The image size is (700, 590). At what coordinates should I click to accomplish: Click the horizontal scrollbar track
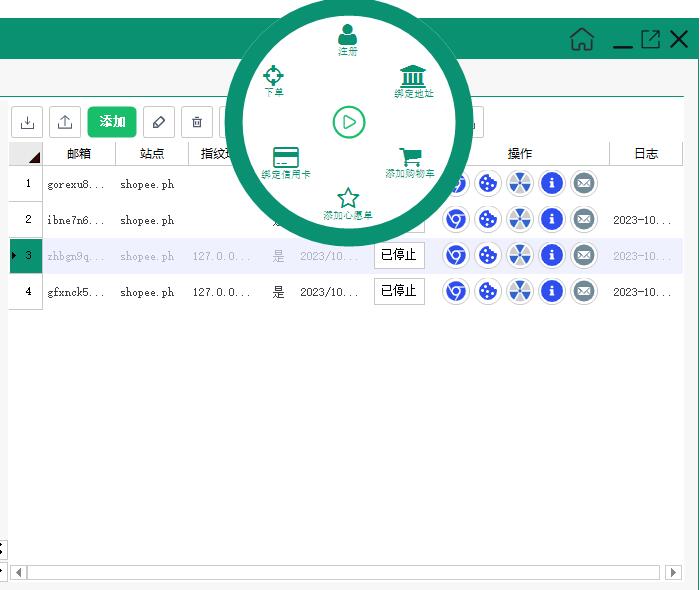(x=344, y=572)
